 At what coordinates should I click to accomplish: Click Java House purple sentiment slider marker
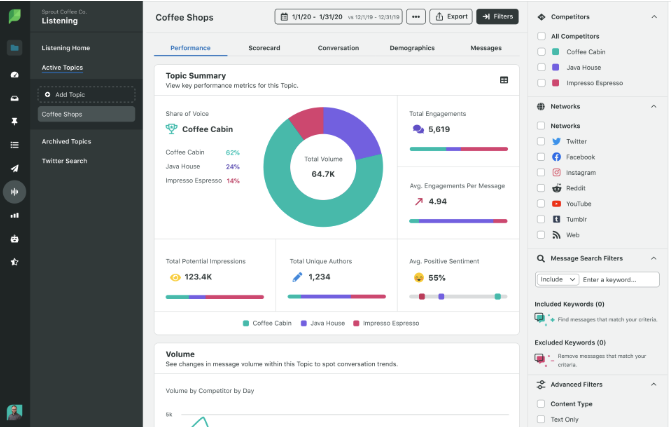pos(441,297)
